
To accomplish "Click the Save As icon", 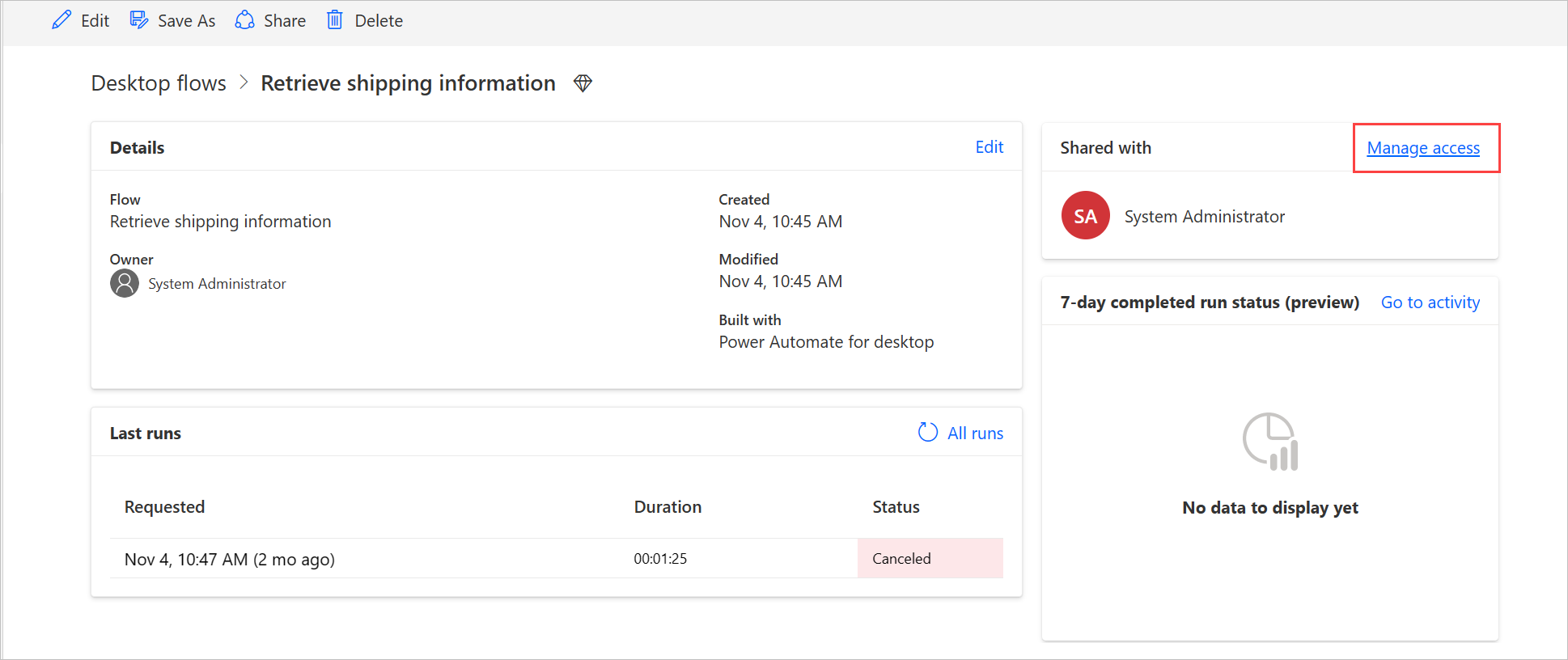I will 139,20.
